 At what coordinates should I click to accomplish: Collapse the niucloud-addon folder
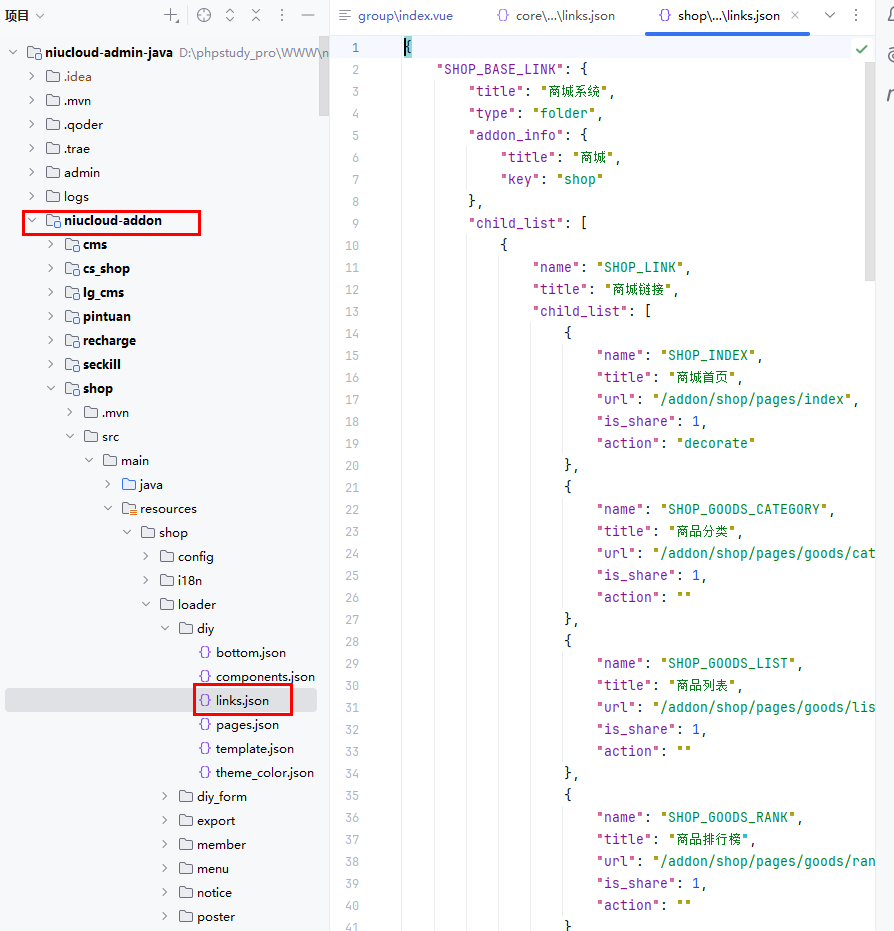pos(31,221)
